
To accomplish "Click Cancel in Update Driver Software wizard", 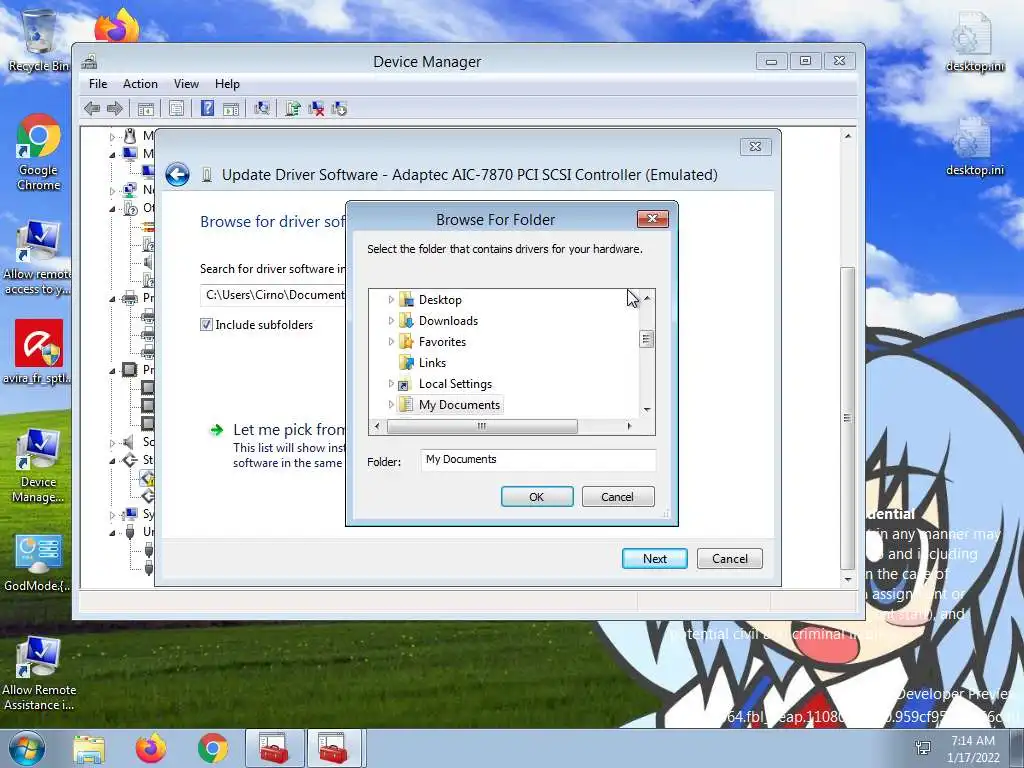I will (x=729, y=559).
